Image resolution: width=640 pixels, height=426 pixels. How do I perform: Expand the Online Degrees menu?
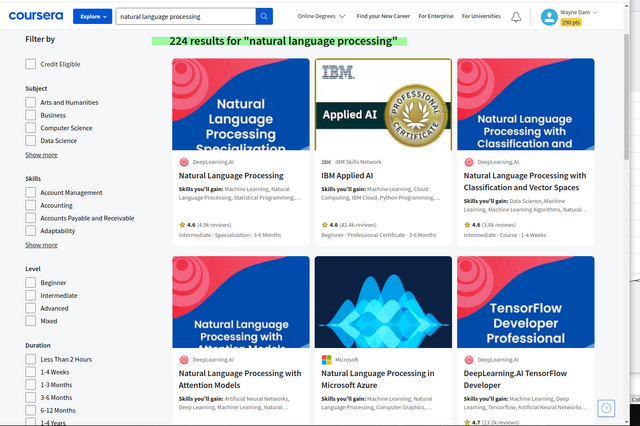322,16
